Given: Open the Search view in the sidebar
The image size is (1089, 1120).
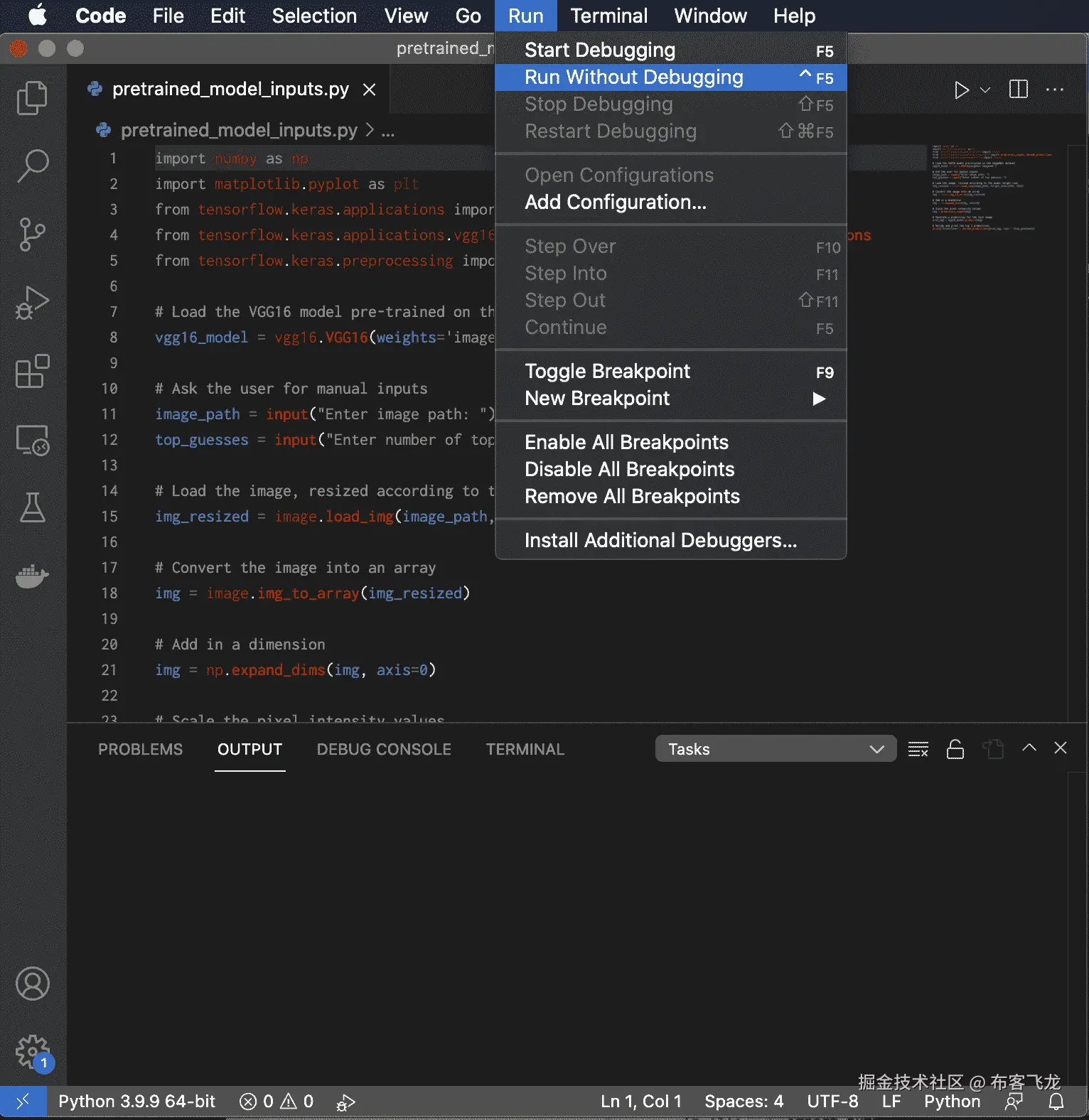Looking at the screenshot, I should pyautogui.click(x=32, y=166).
